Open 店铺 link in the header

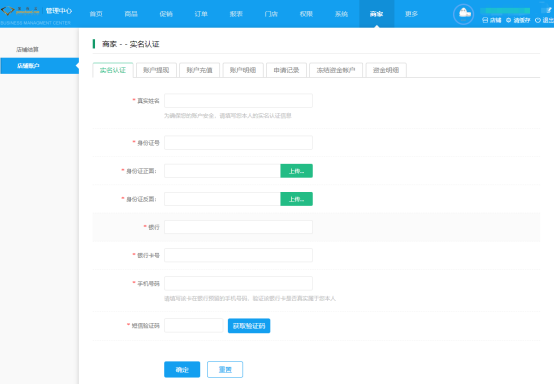point(491,20)
